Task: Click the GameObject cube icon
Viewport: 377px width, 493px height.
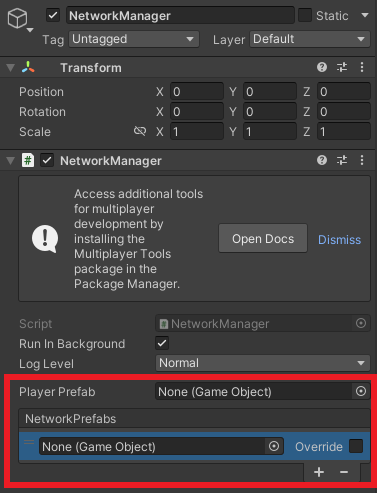Action: tap(17, 18)
